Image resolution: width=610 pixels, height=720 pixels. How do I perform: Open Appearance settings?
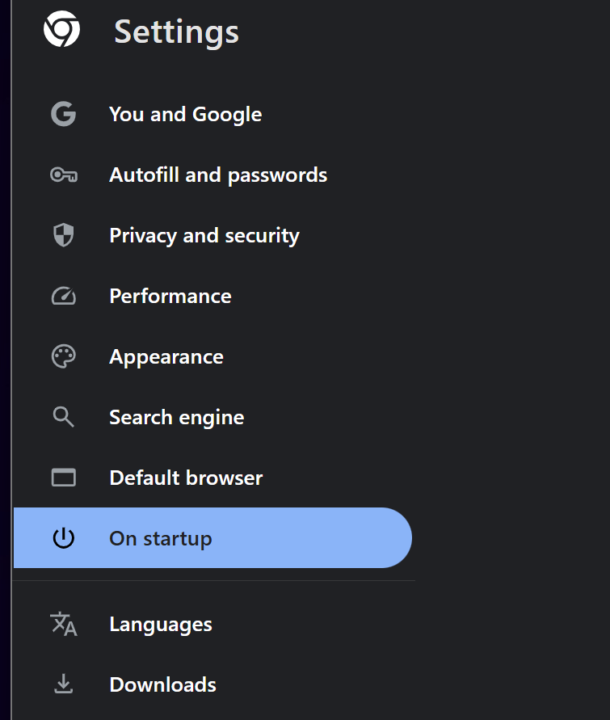[x=166, y=357]
